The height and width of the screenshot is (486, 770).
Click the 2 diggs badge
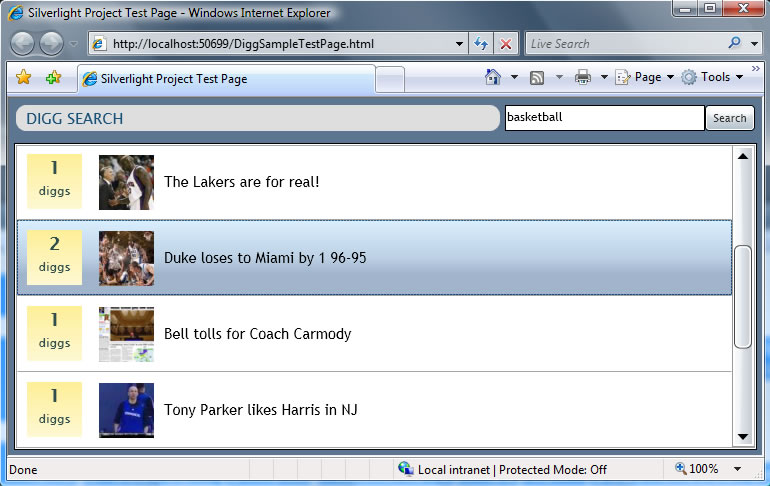point(55,258)
